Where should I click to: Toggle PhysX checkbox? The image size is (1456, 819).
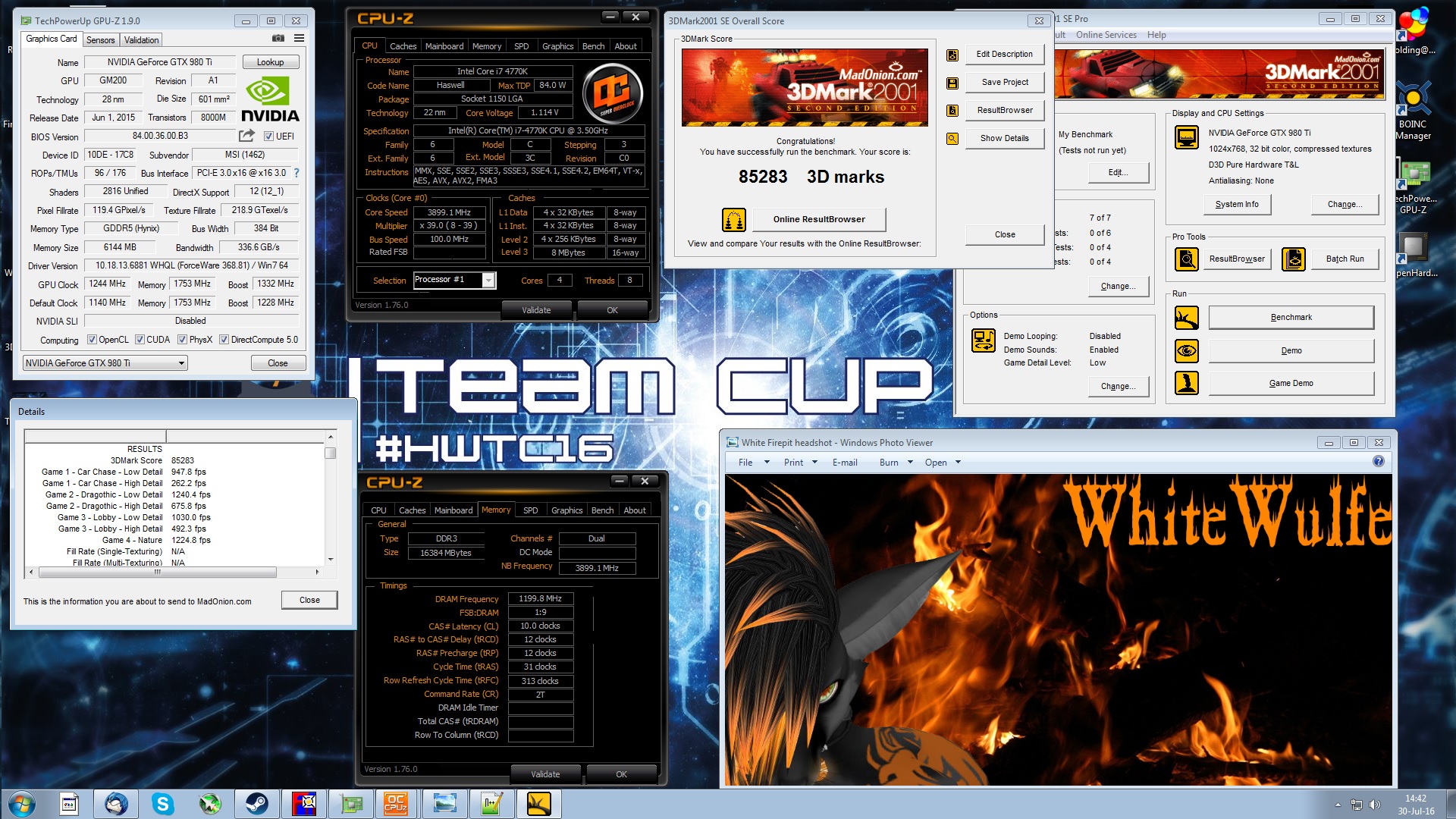click(x=182, y=340)
